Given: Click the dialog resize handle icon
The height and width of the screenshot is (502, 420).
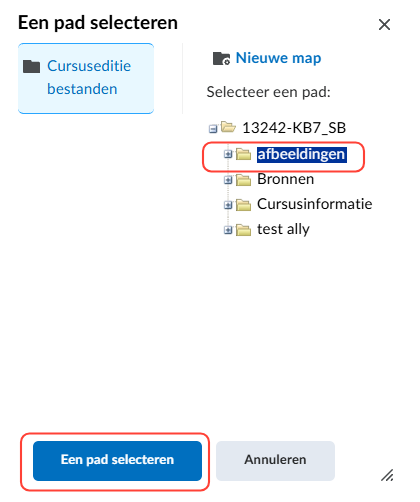Looking at the screenshot, I should [x=387, y=475].
